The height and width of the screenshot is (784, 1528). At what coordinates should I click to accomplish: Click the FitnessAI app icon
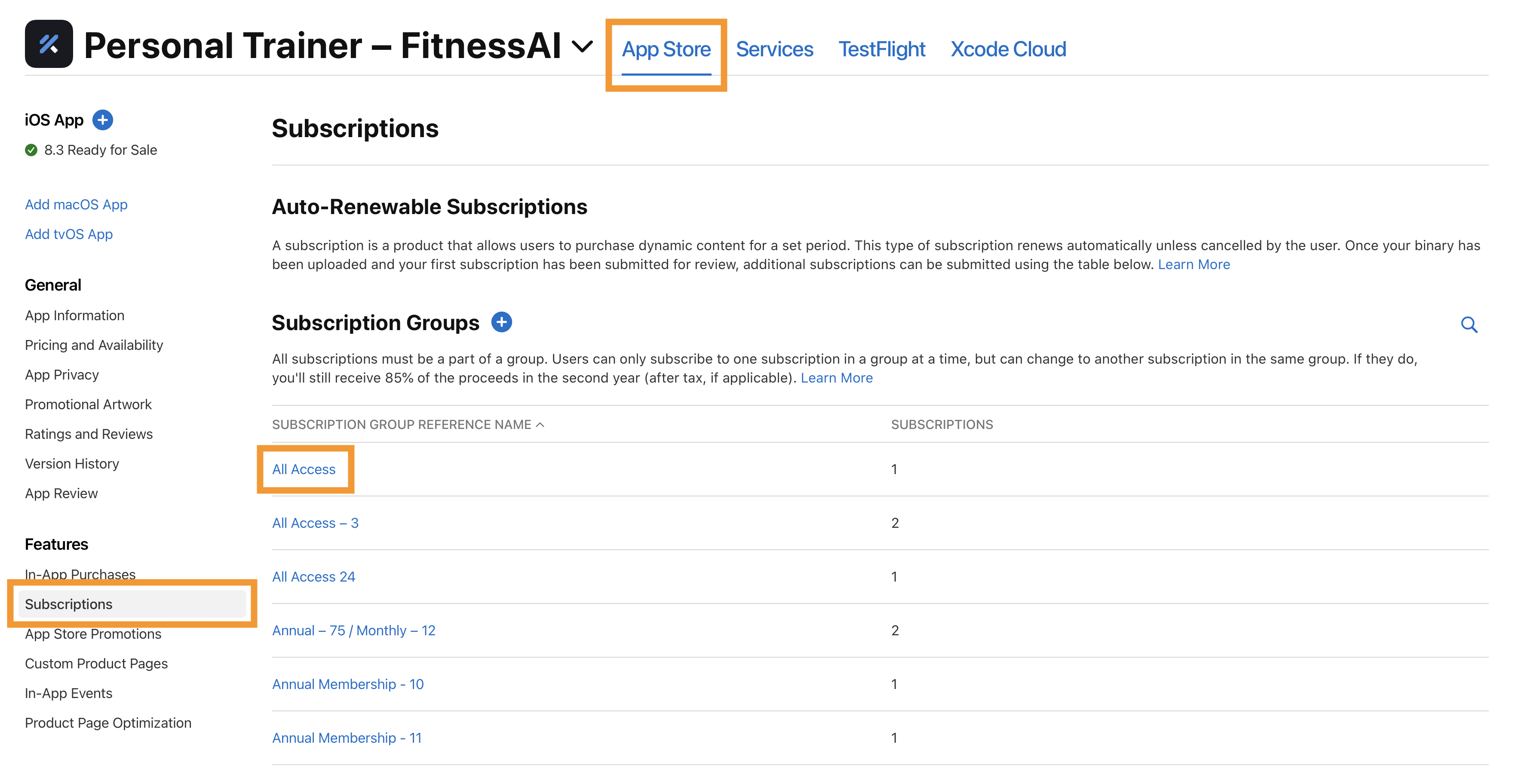[x=49, y=44]
